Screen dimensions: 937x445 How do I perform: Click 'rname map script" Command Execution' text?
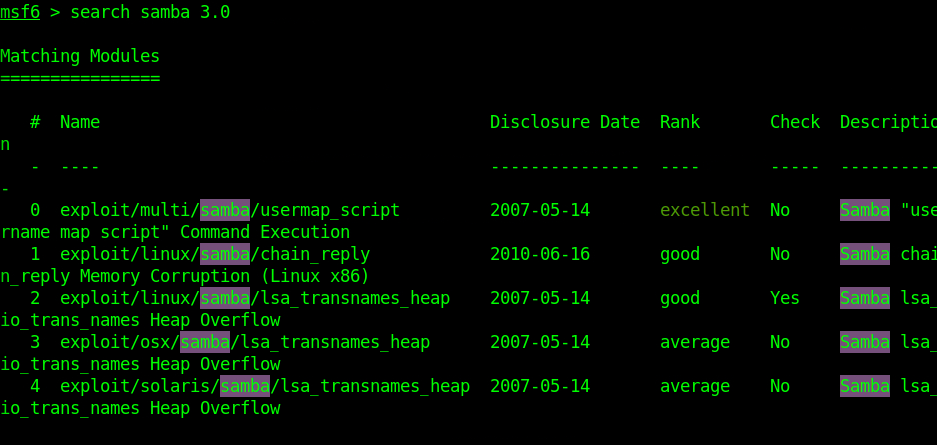point(175,232)
